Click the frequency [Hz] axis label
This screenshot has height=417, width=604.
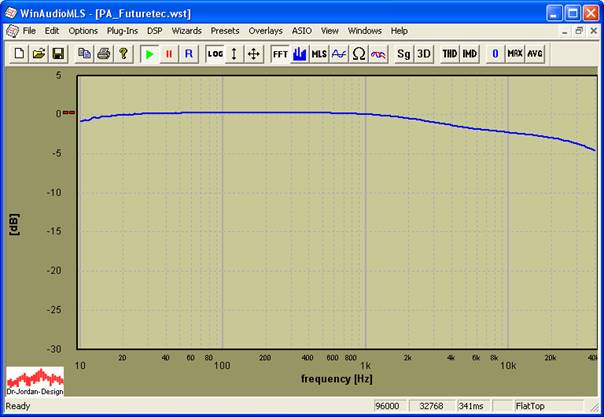pos(337,379)
